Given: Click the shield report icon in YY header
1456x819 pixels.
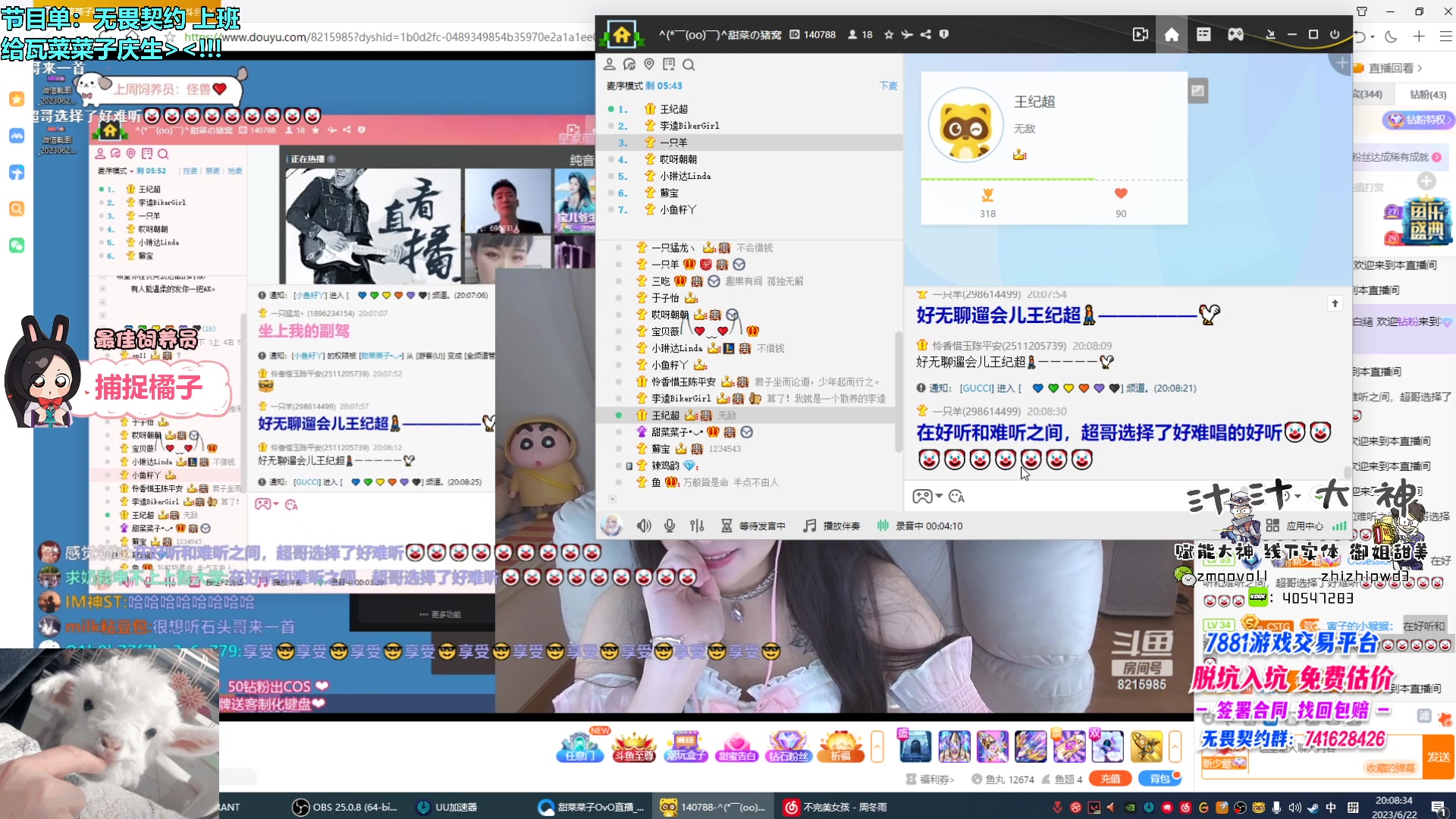Looking at the screenshot, I should (x=944, y=35).
